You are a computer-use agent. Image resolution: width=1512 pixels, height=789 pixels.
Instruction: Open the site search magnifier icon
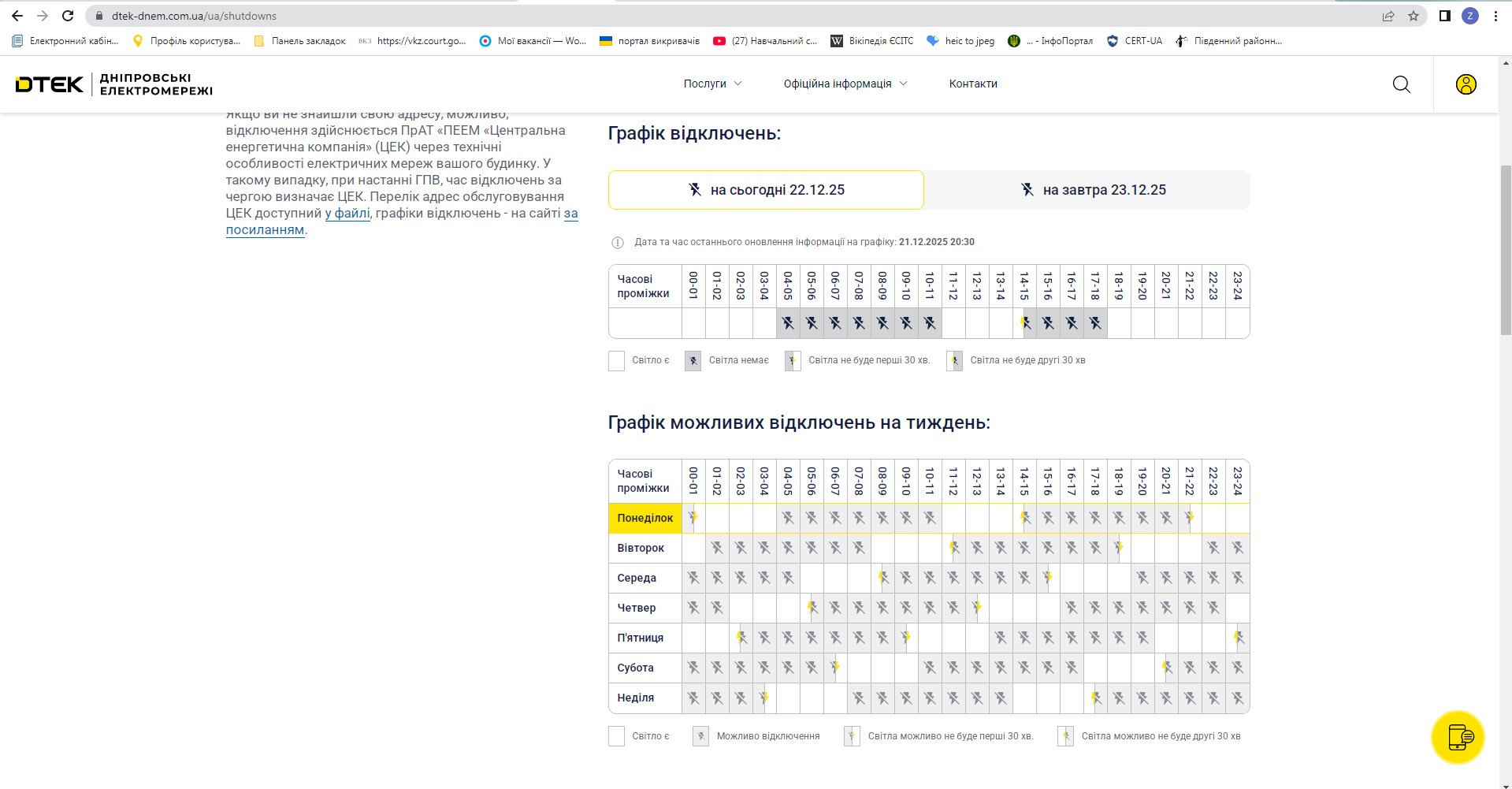[x=1401, y=84]
